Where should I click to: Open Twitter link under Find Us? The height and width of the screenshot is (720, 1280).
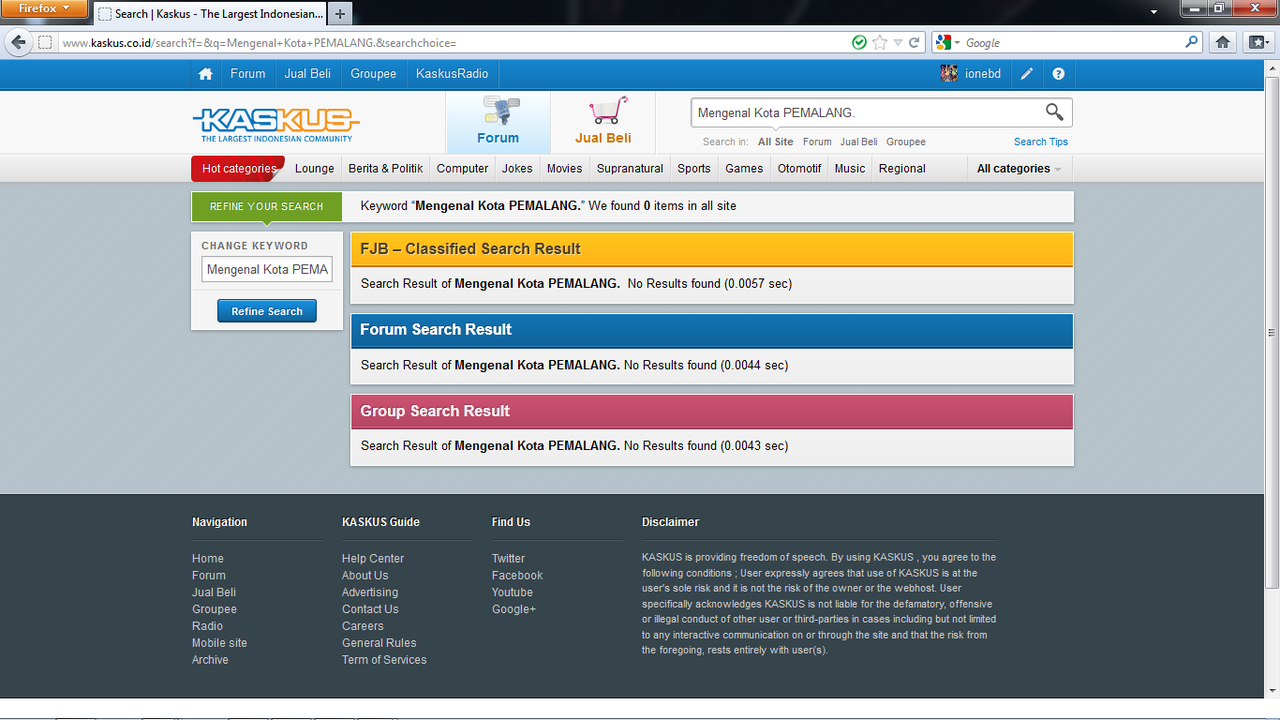[508, 559]
